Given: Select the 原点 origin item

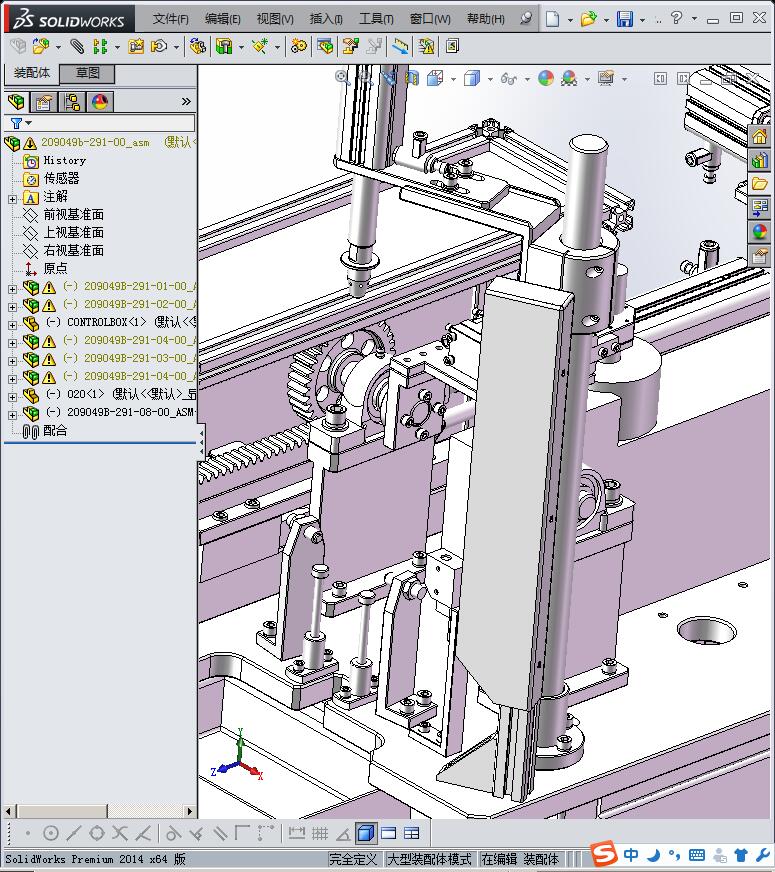Looking at the screenshot, I should (x=56, y=269).
